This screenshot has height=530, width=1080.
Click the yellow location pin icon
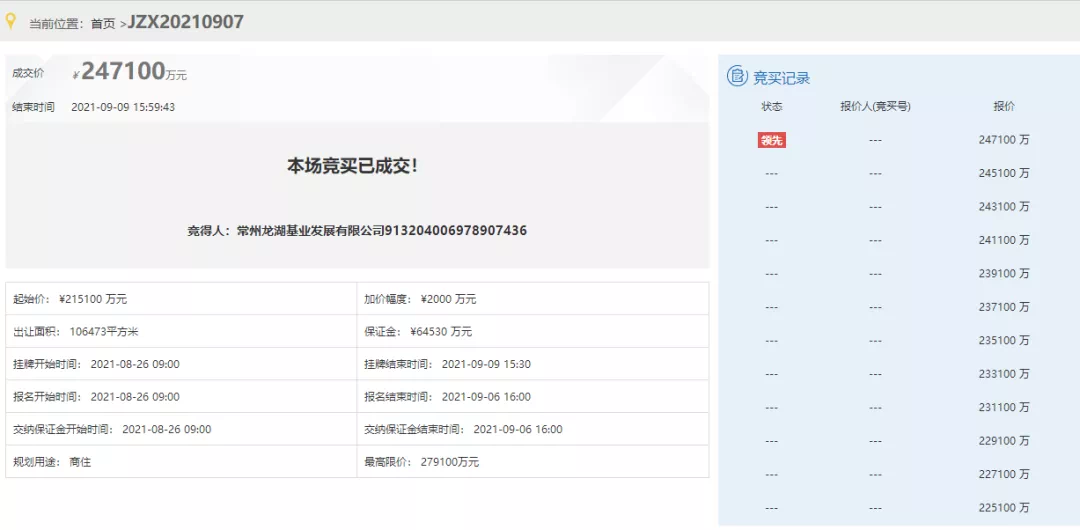[x=11, y=21]
